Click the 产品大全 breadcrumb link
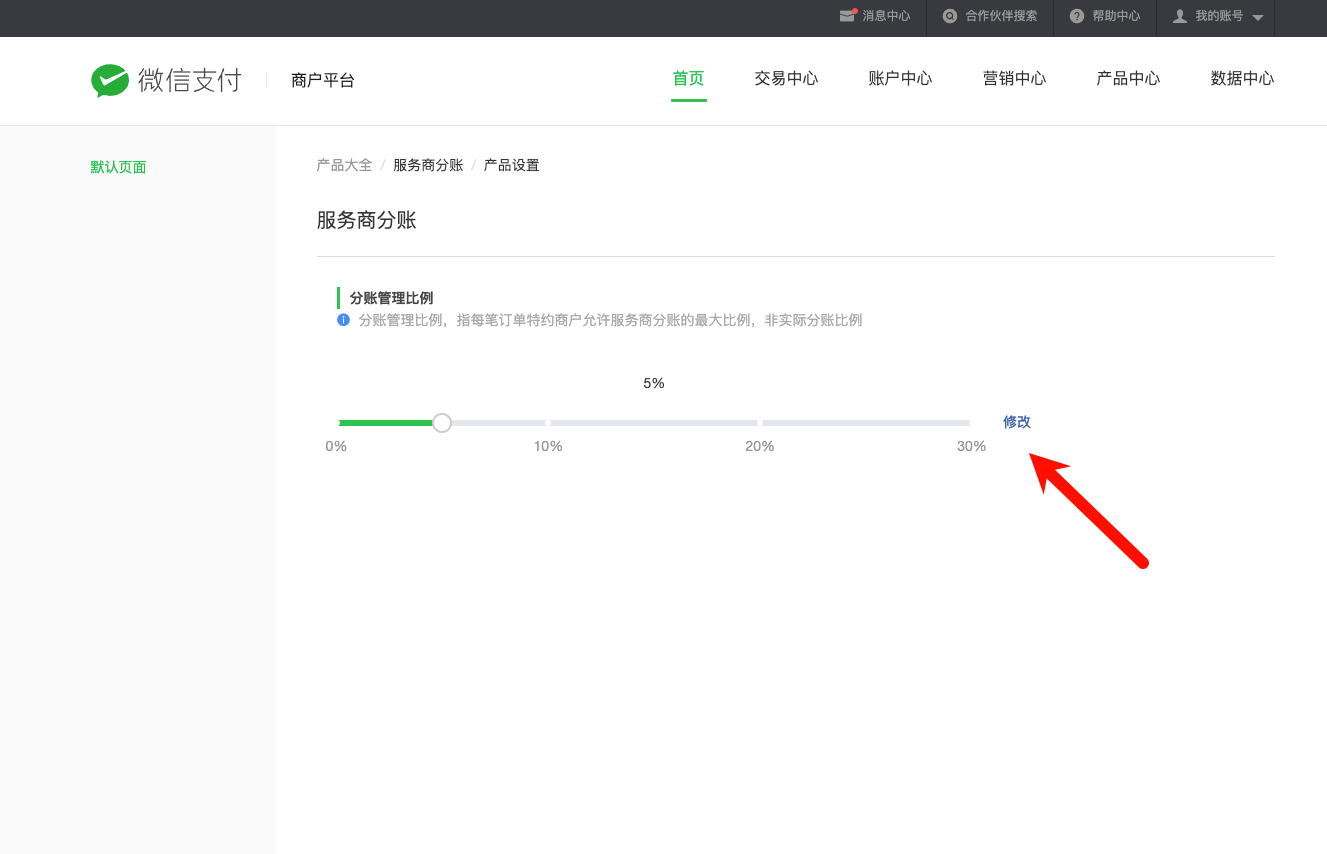Screen dimensions: 1327x854 344,165
